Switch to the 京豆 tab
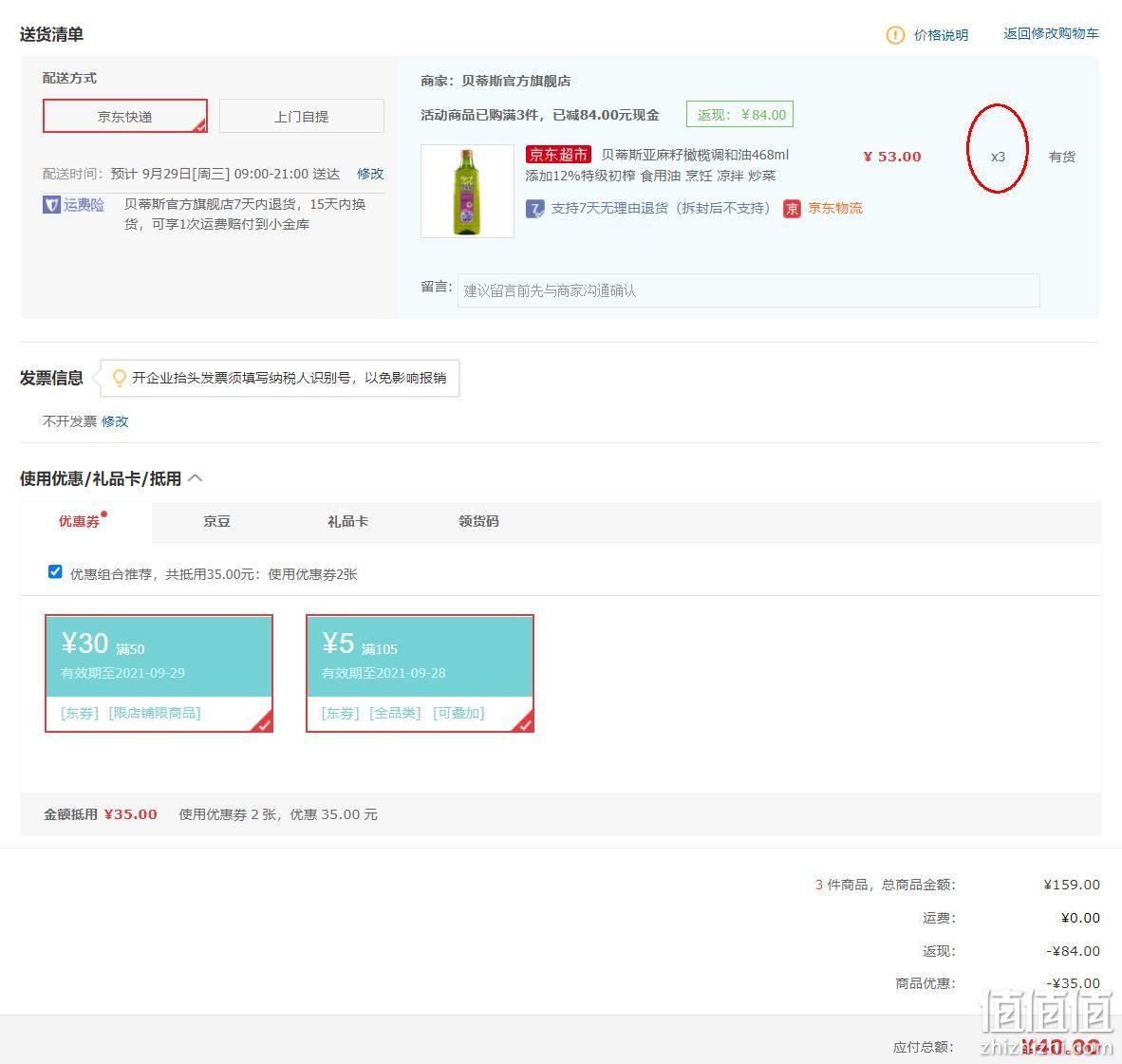The height and width of the screenshot is (1064, 1122). coord(216,522)
